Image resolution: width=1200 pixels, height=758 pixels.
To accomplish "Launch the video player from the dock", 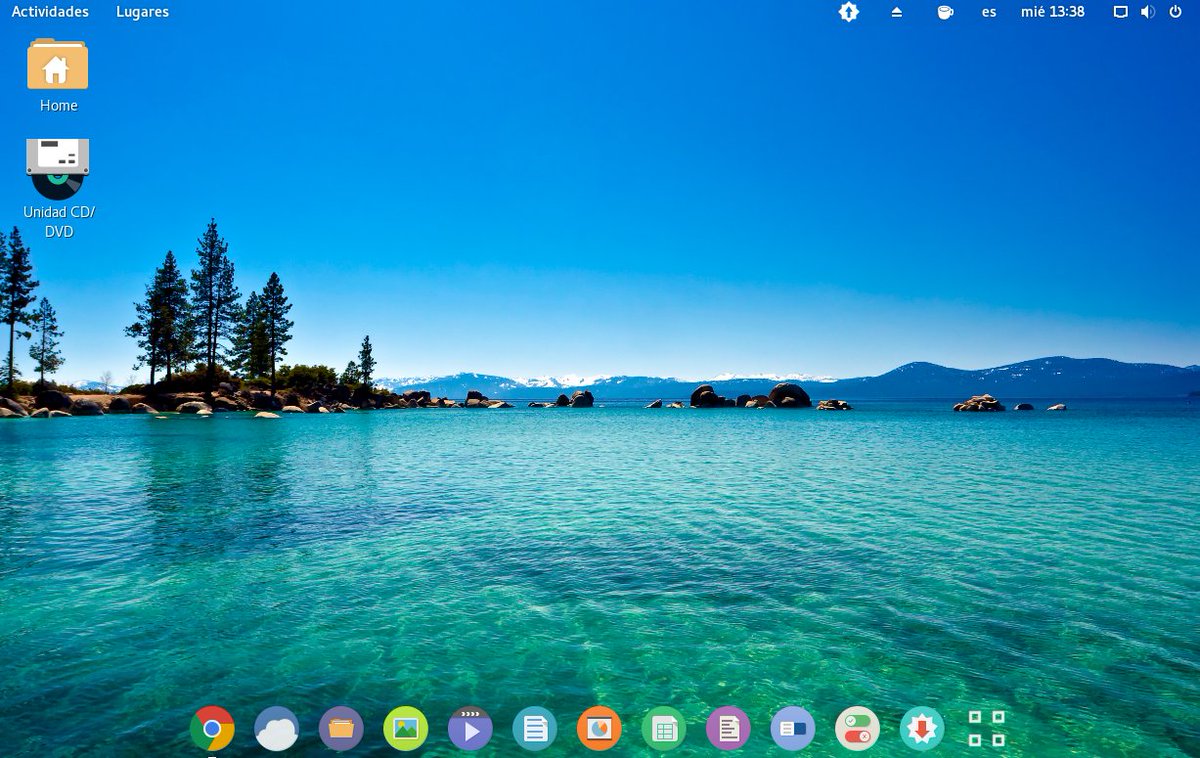I will pyautogui.click(x=469, y=729).
